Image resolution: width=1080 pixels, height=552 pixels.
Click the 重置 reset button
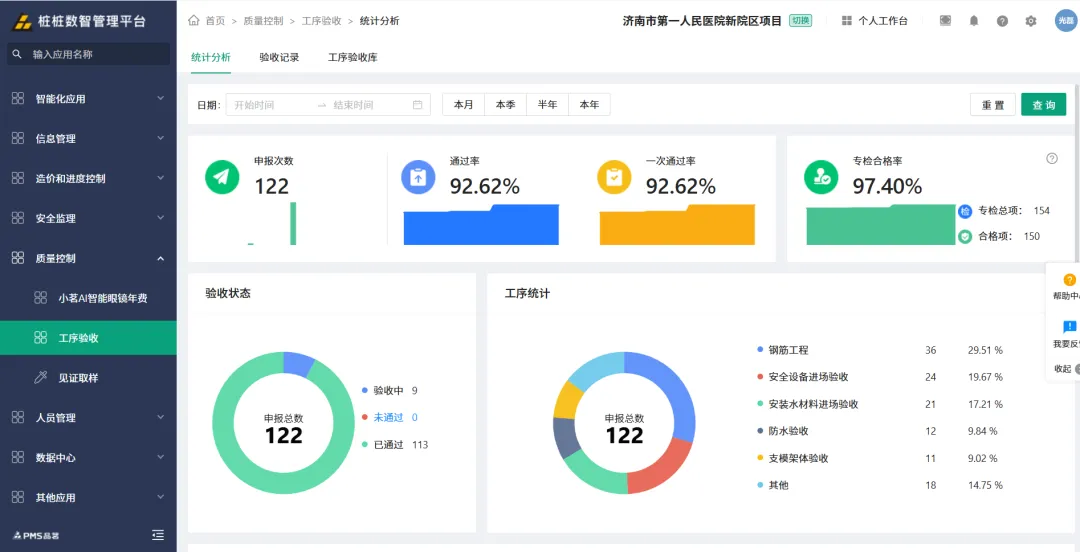993,105
